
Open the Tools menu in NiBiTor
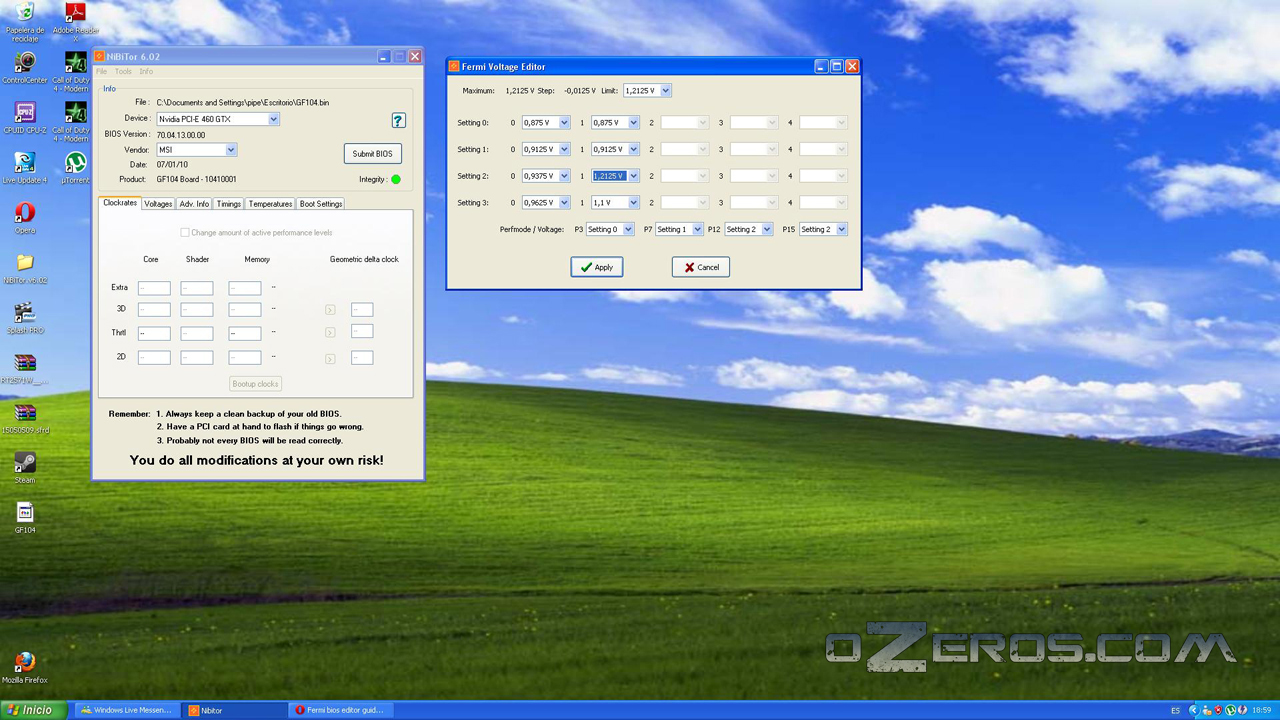pos(123,72)
